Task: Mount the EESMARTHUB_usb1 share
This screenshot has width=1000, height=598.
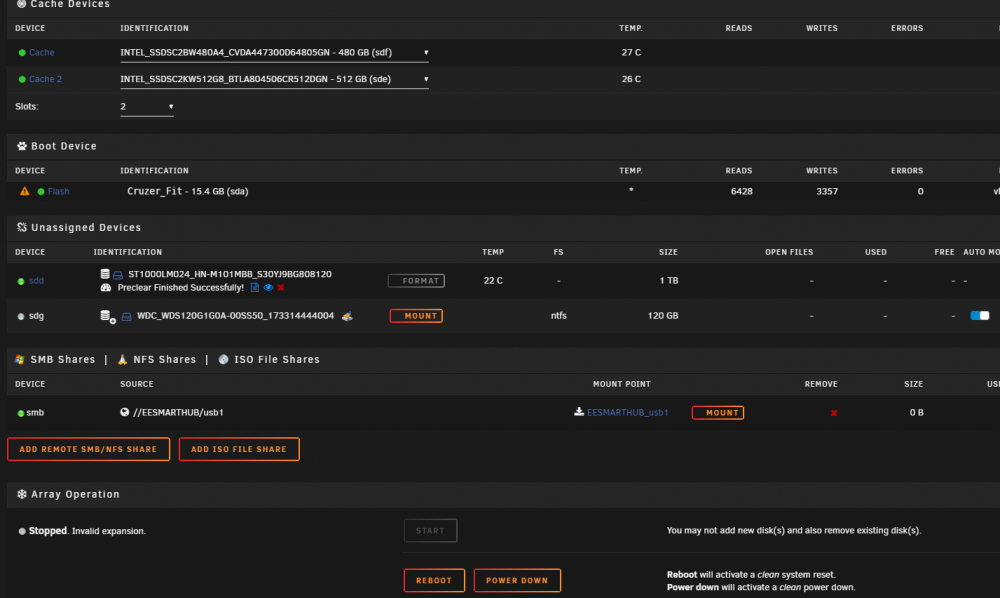Action: (x=717, y=412)
